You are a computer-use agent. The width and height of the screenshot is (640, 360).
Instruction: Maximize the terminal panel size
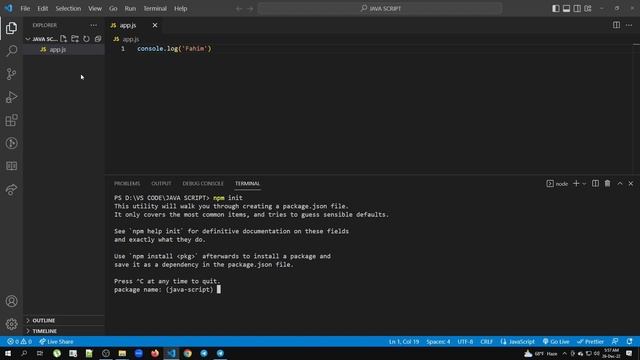620,184
